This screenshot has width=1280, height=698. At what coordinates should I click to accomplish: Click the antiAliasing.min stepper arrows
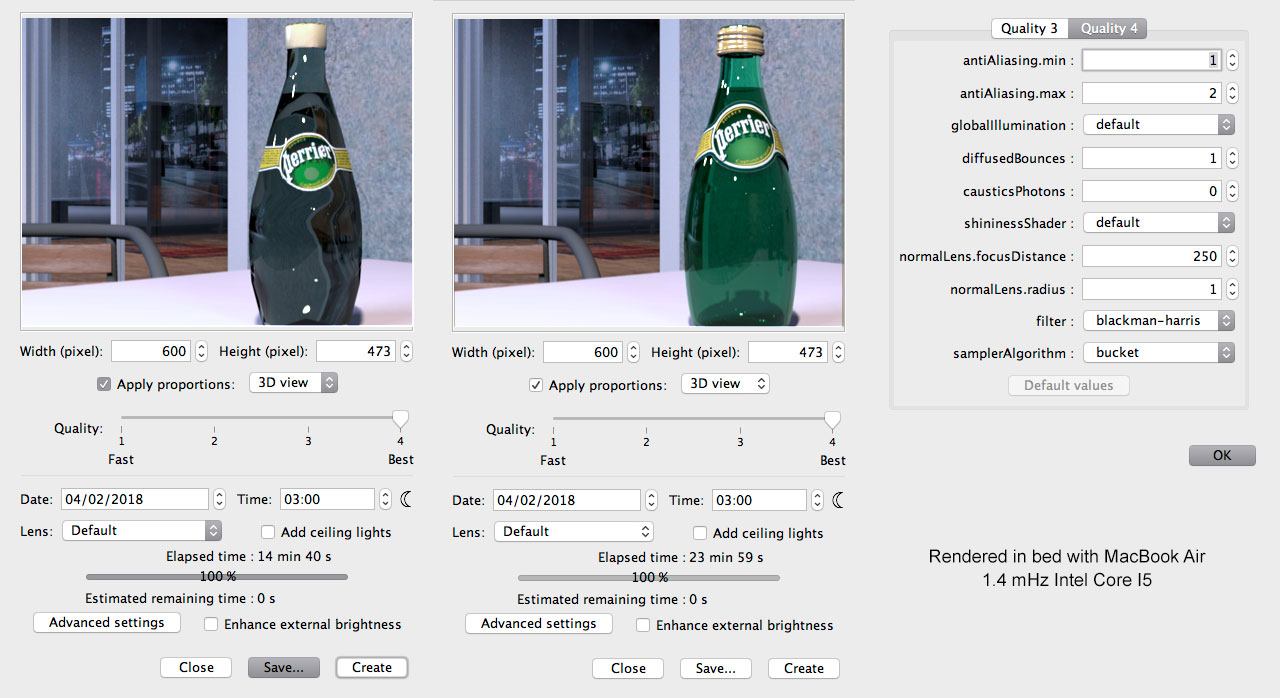tap(1232, 60)
